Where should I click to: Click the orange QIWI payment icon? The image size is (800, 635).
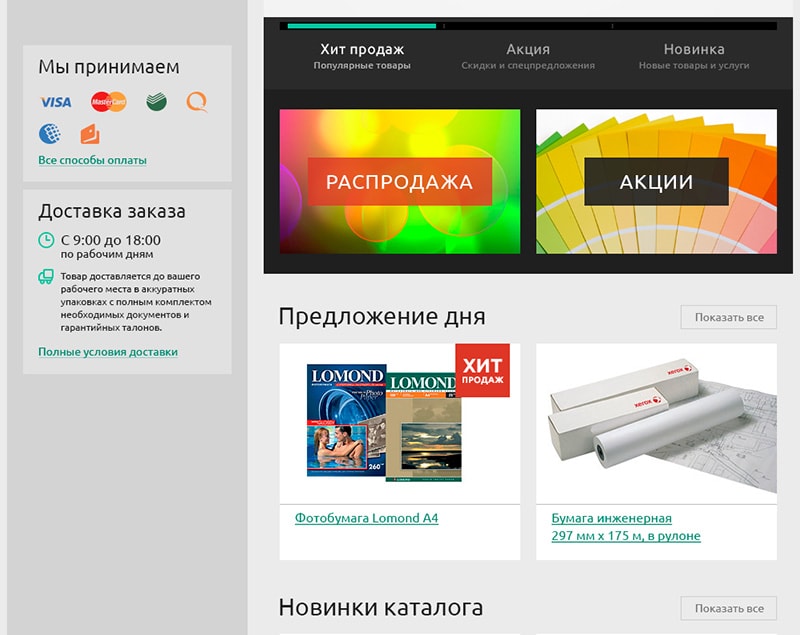(197, 102)
